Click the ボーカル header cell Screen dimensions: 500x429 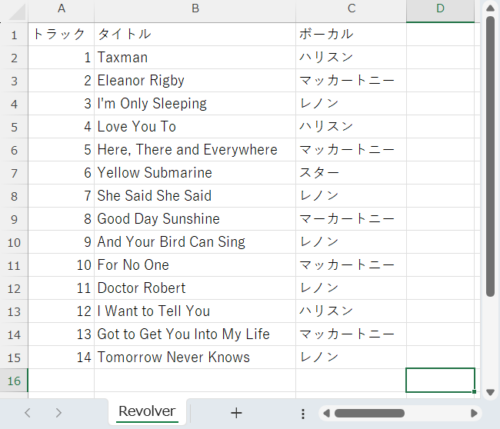point(351,34)
